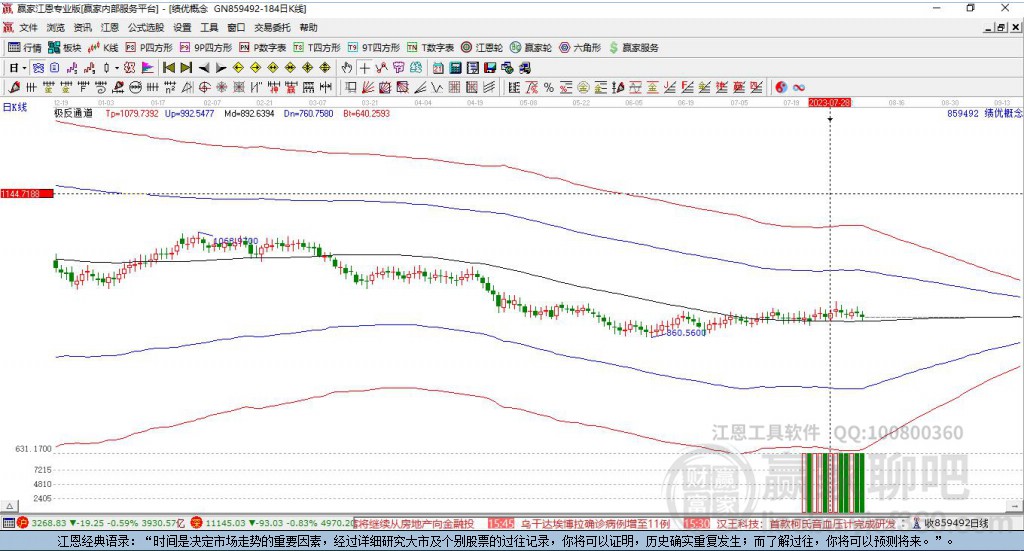Select the zigzag wave line tool
The width and height of the screenshot is (1024, 551).
(437, 87)
